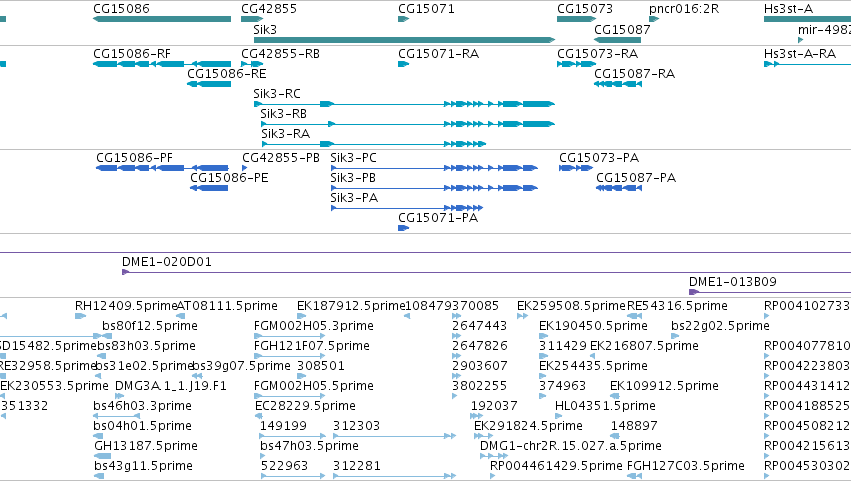Open transcript CG15073-RA label
Screen dimensions: 851x481
click(598, 54)
